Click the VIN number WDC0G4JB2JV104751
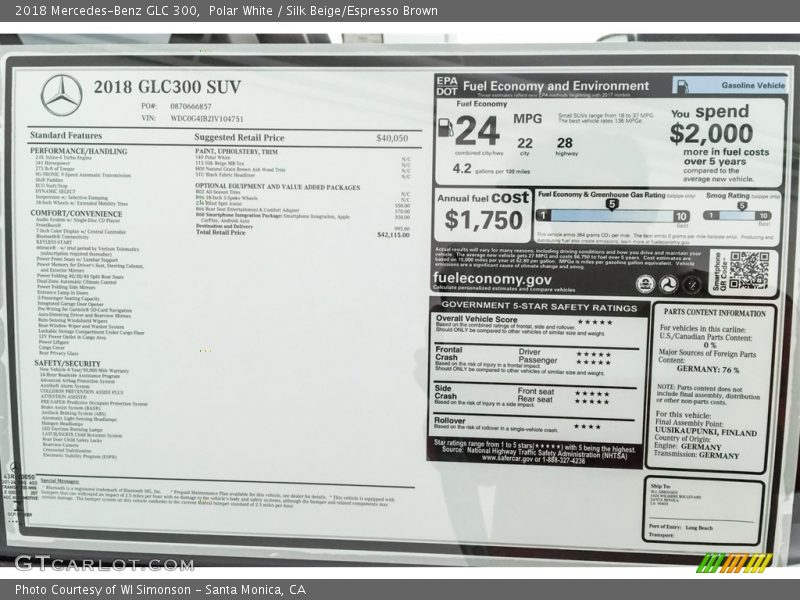Viewport: 800px width, 600px height. (207, 118)
